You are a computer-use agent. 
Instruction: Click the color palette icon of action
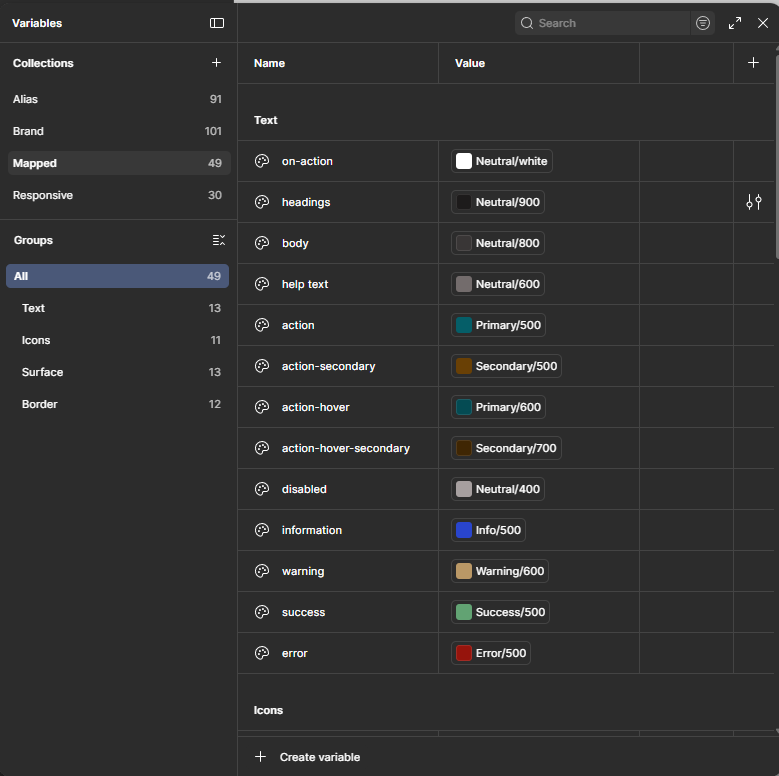262,325
